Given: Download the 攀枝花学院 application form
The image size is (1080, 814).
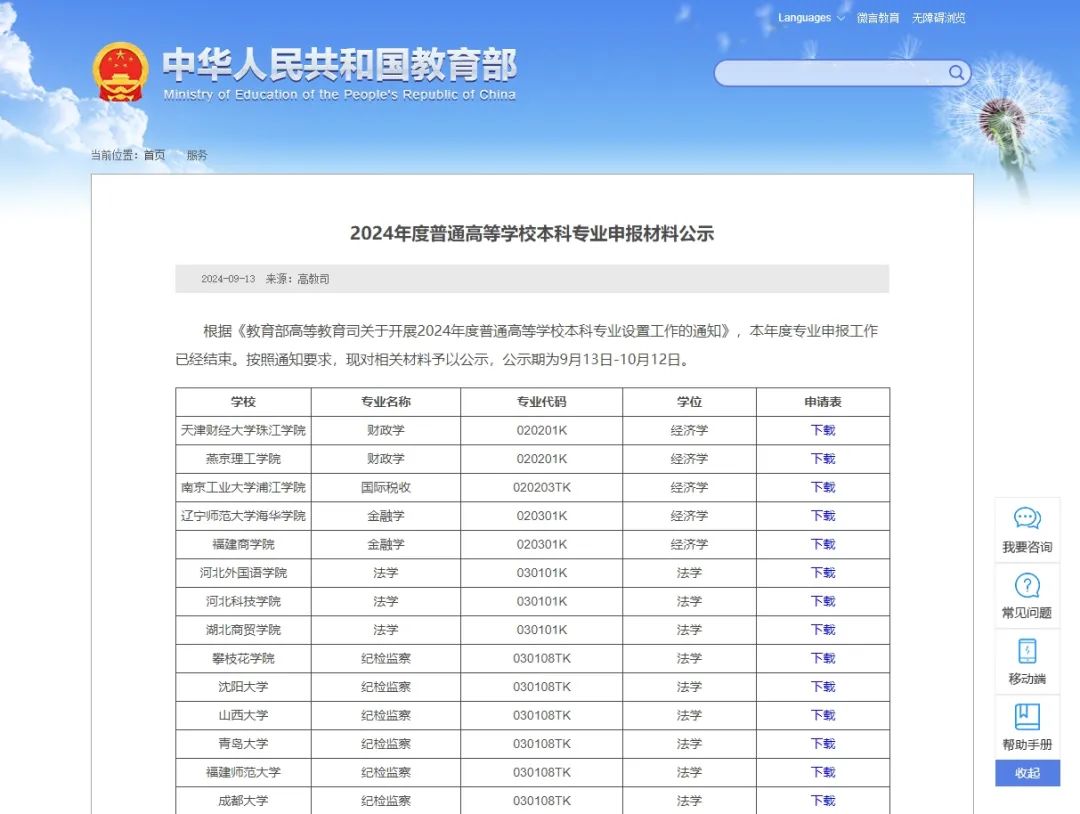Looking at the screenshot, I should (822, 658).
